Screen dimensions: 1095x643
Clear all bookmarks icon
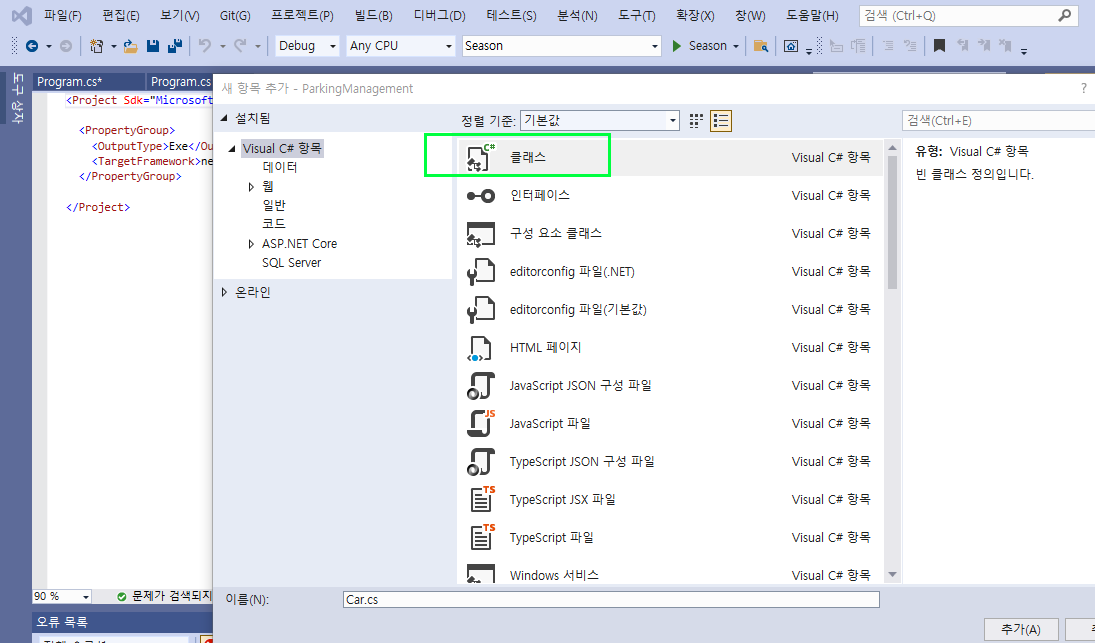pyautogui.click(x=1005, y=46)
